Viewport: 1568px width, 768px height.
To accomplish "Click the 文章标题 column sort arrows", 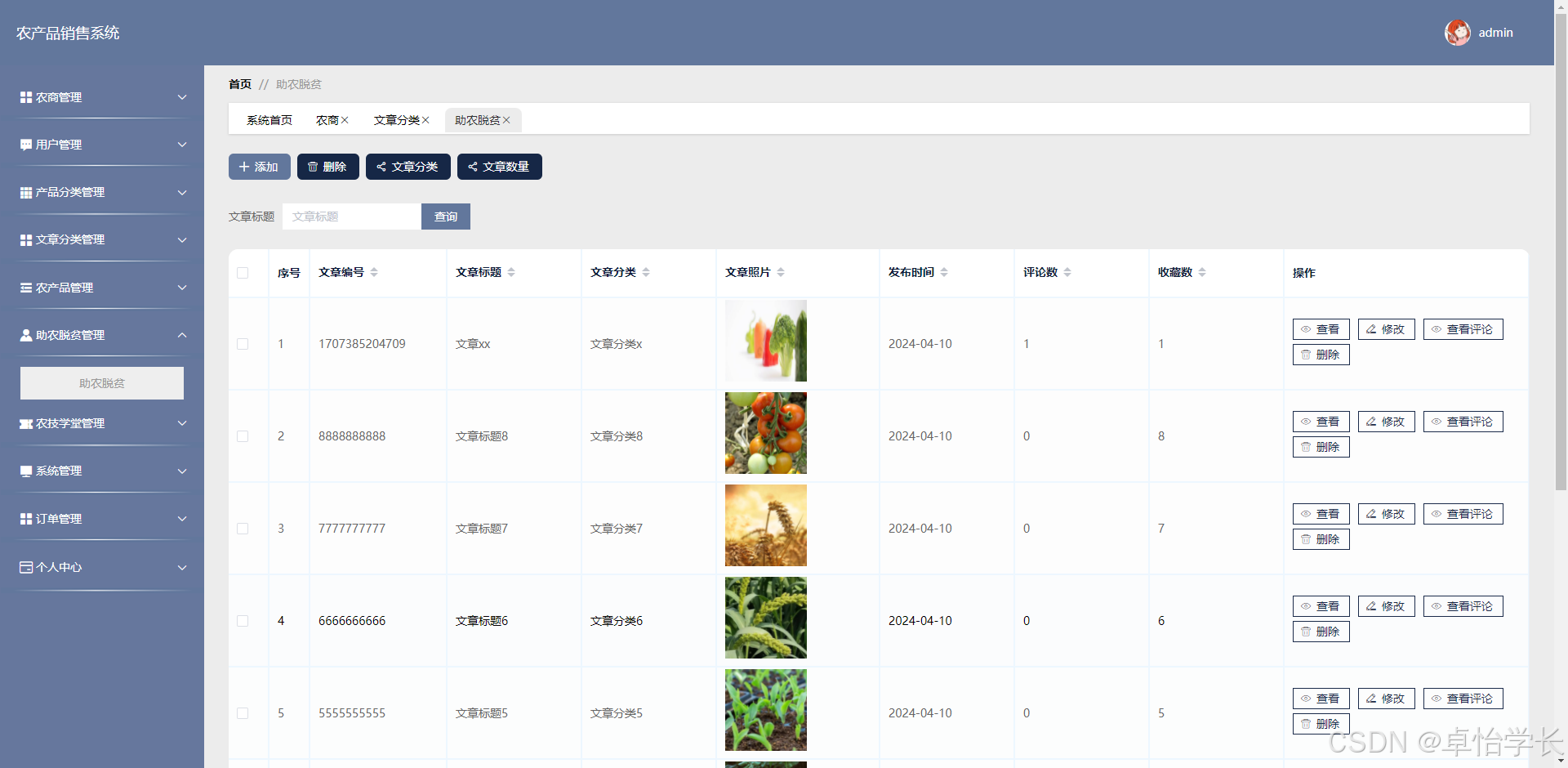I will [511, 272].
